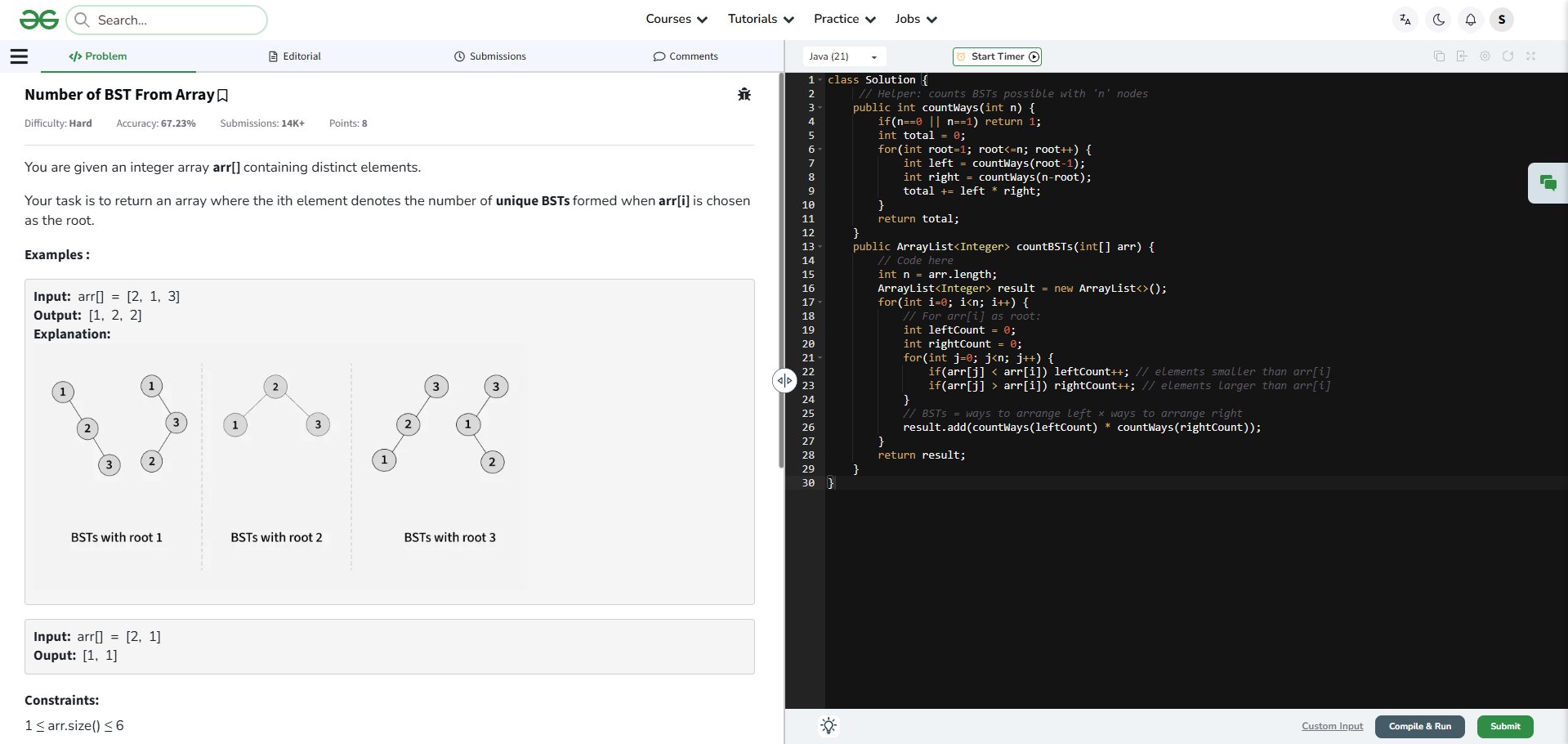Screen dimensions: 1568x744
Task: Bookmark the Number of BST problem
Action: tap(222, 96)
